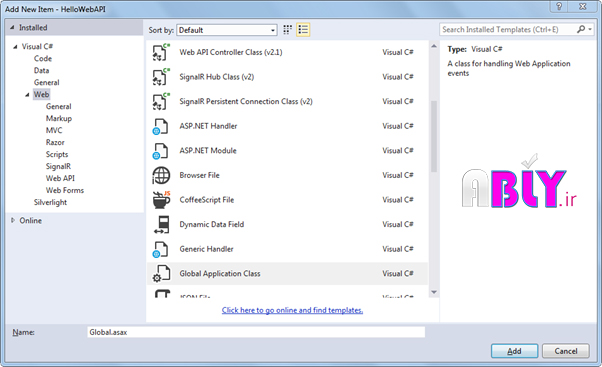Select Web Forms category
The width and height of the screenshot is (602, 367).
pos(64,190)
